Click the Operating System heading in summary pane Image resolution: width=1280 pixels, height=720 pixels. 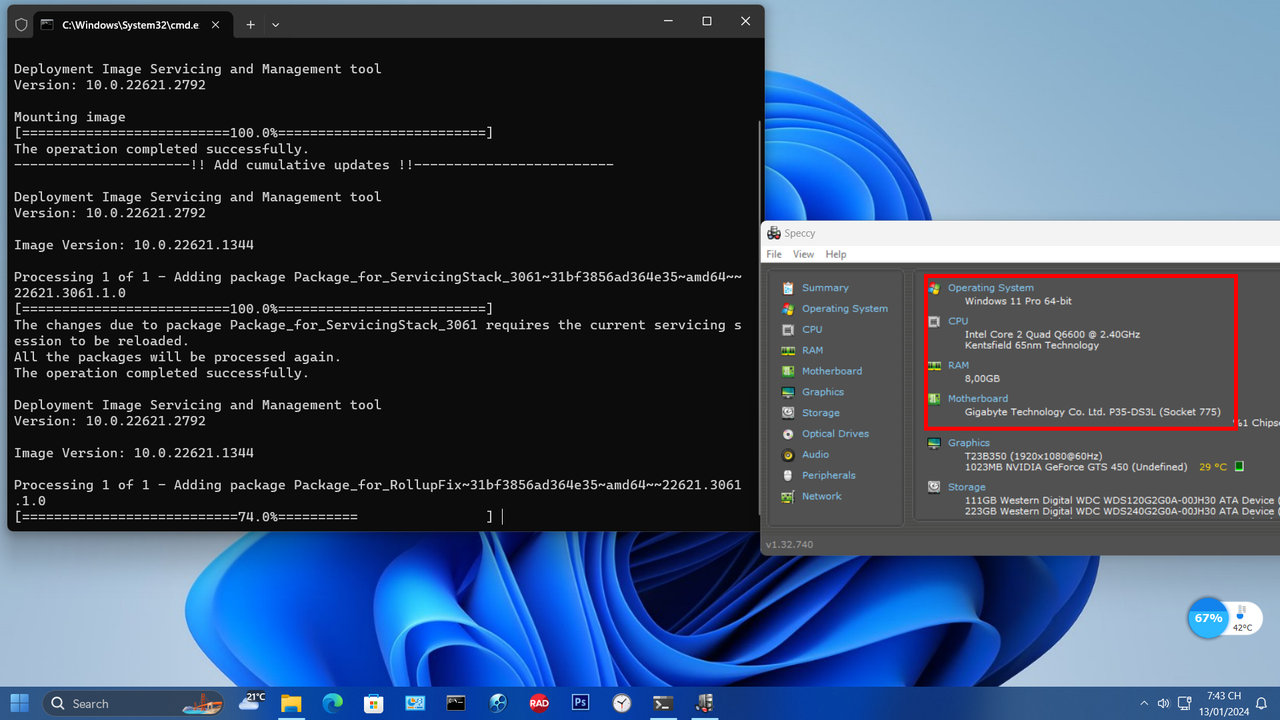coord(990,288)
